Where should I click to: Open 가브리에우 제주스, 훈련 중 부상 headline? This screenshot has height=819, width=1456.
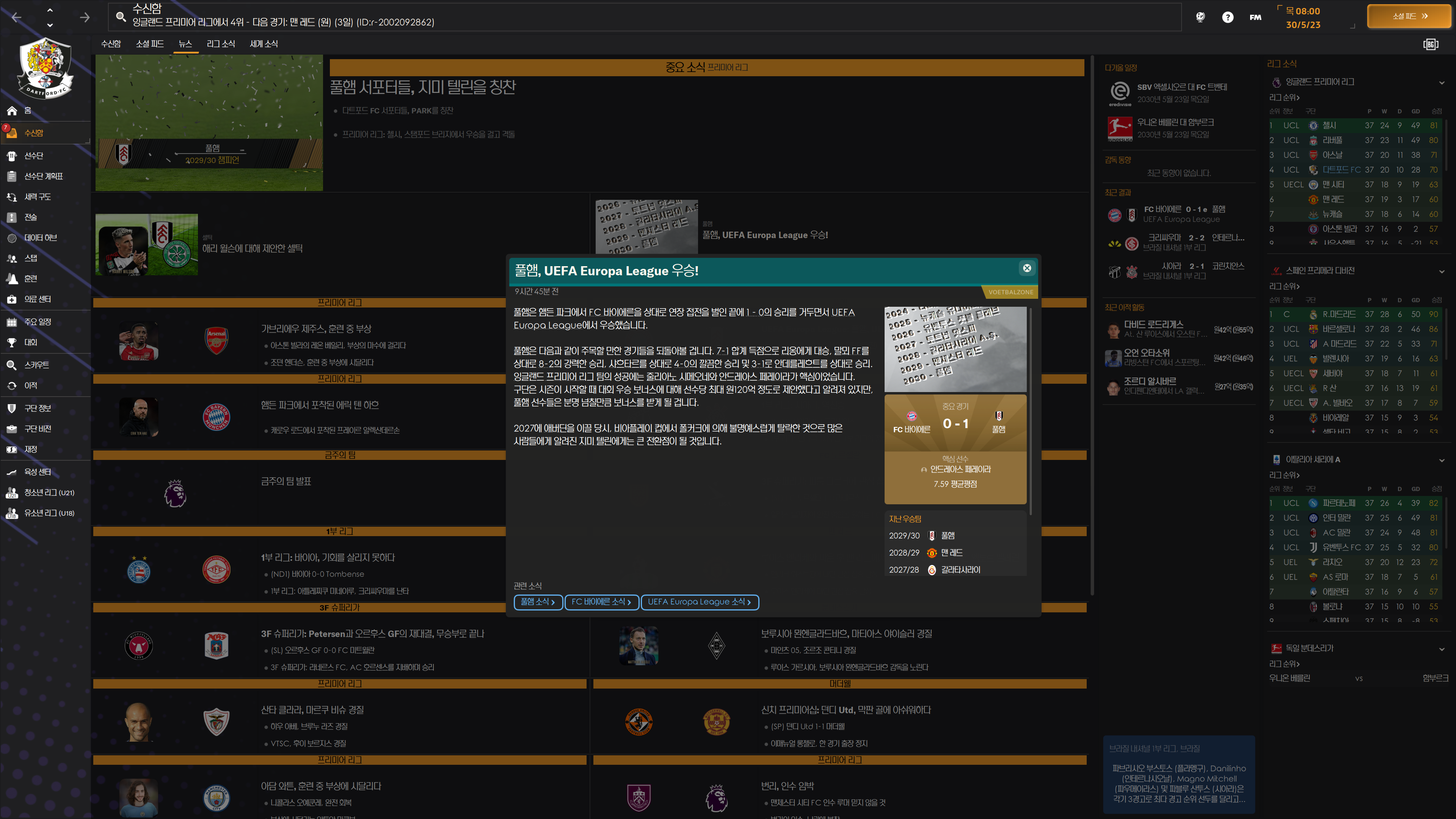pyautogui.click(x=316, y=328)
